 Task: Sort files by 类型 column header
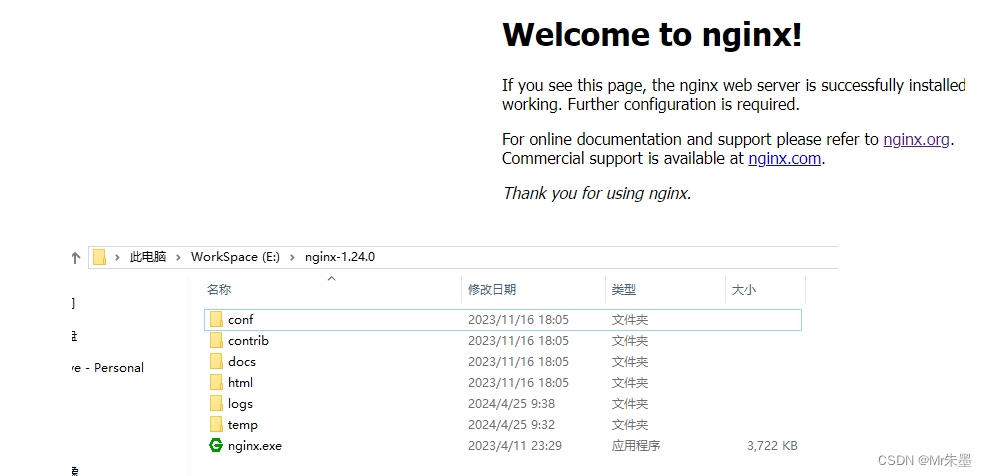point(624,290)
